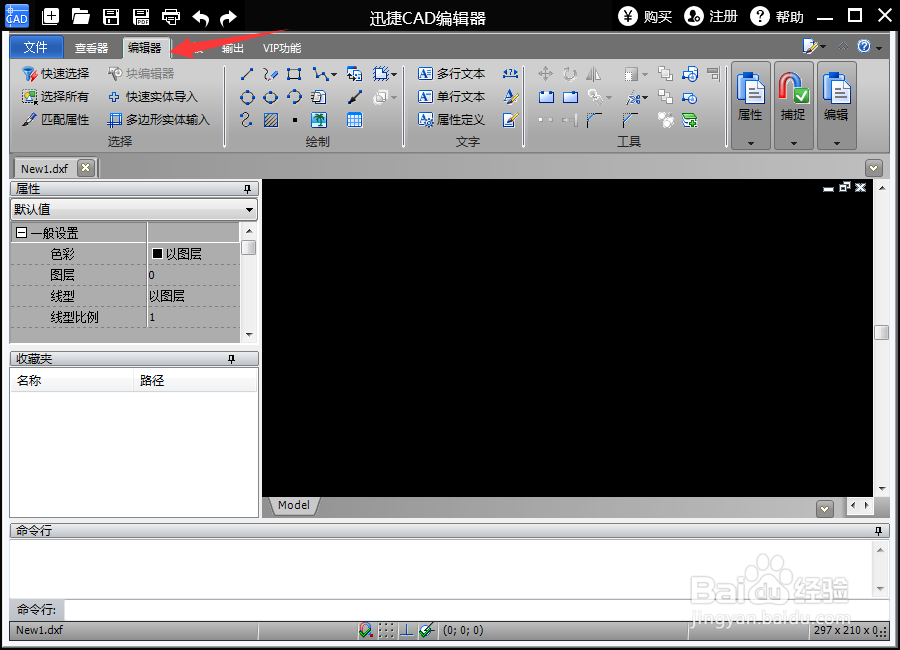Select the Hatch fill tool
Image resolution: width=900 pixels, height=650 pixels.
click(x=270, y=120)
